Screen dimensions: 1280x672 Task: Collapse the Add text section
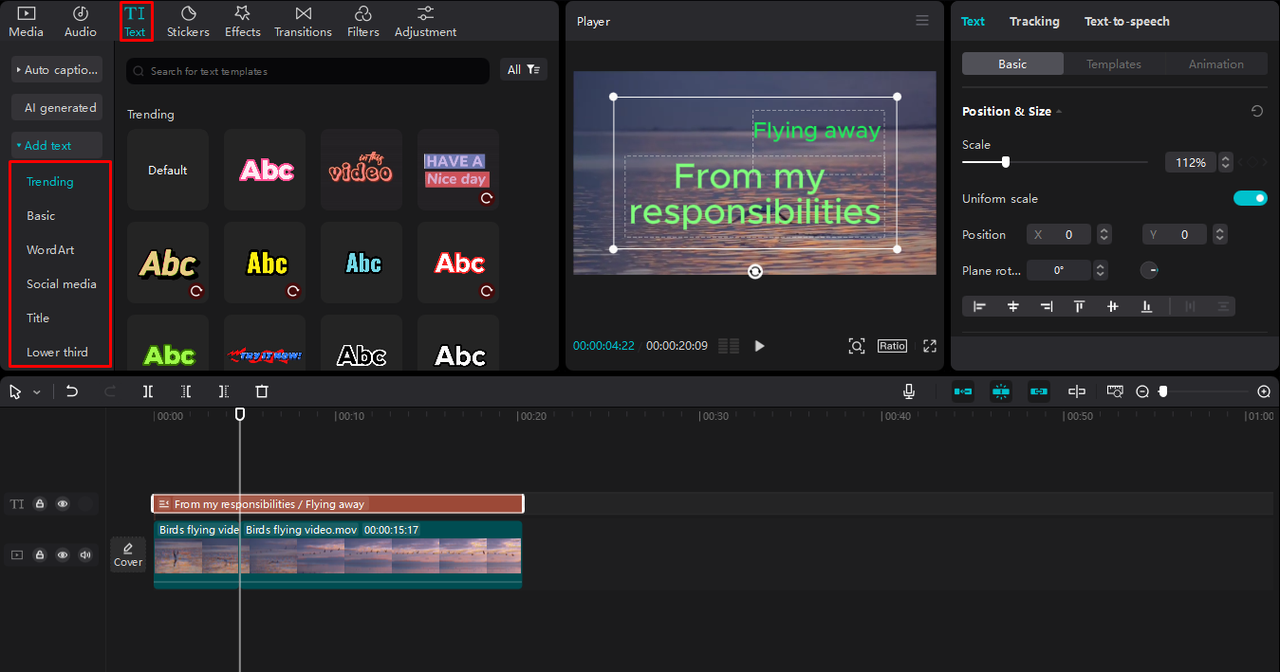(x=57, y=145)
